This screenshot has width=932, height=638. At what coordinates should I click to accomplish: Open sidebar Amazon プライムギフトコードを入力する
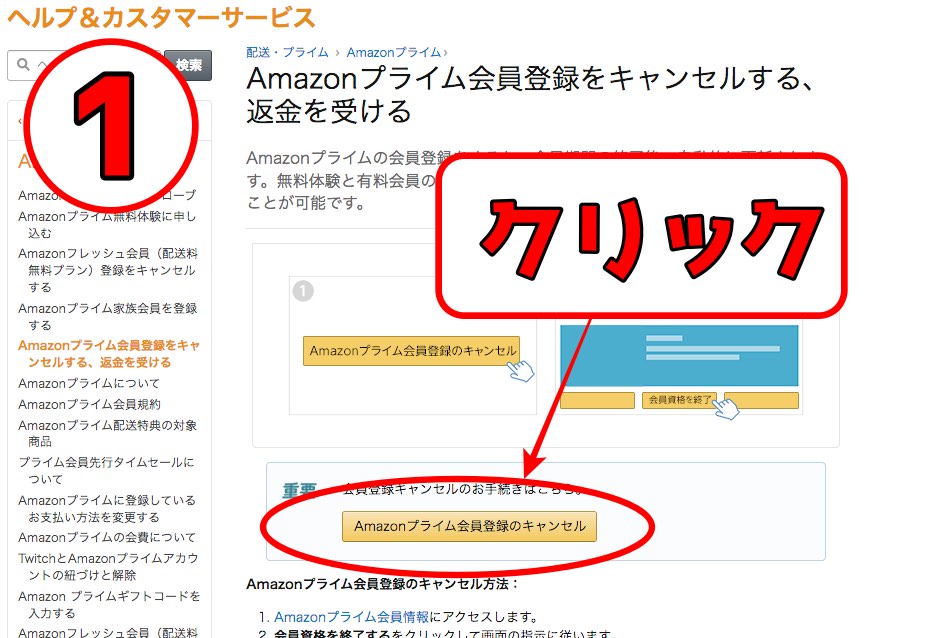point(109,604)
